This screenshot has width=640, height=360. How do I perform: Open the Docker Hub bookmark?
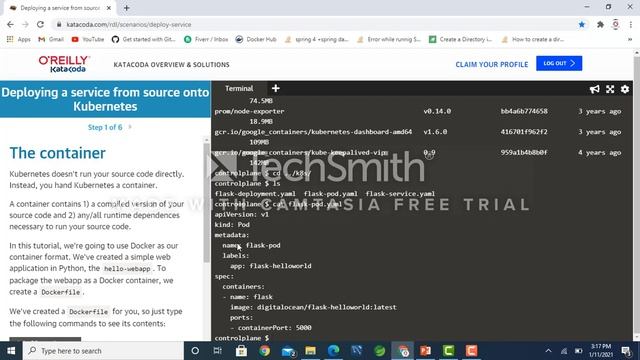tap(256, 39)
